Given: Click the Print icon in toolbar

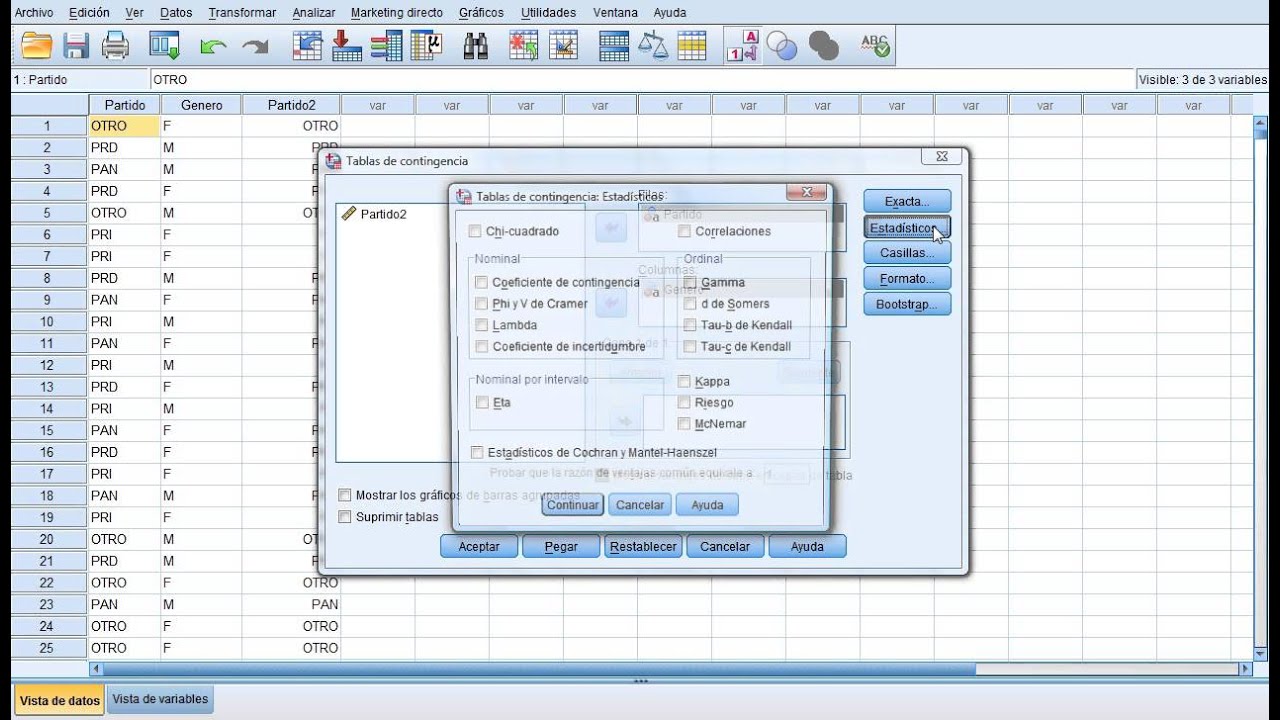Looking at the screenshot, I should 116,46.
